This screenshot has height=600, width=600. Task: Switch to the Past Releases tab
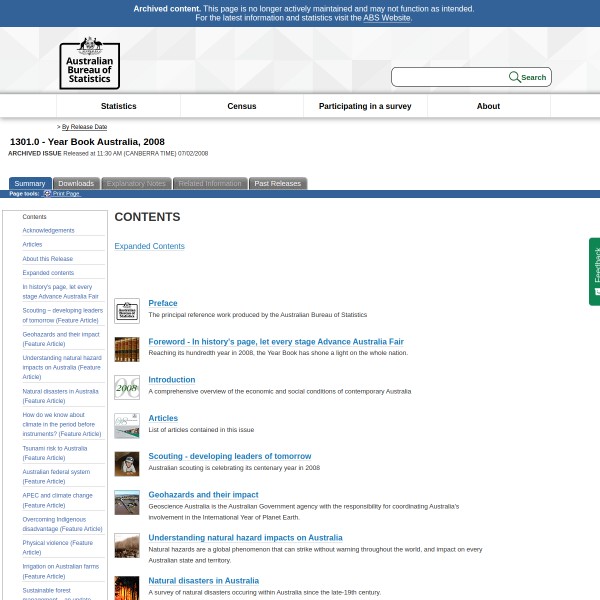(x=277, y=183)
